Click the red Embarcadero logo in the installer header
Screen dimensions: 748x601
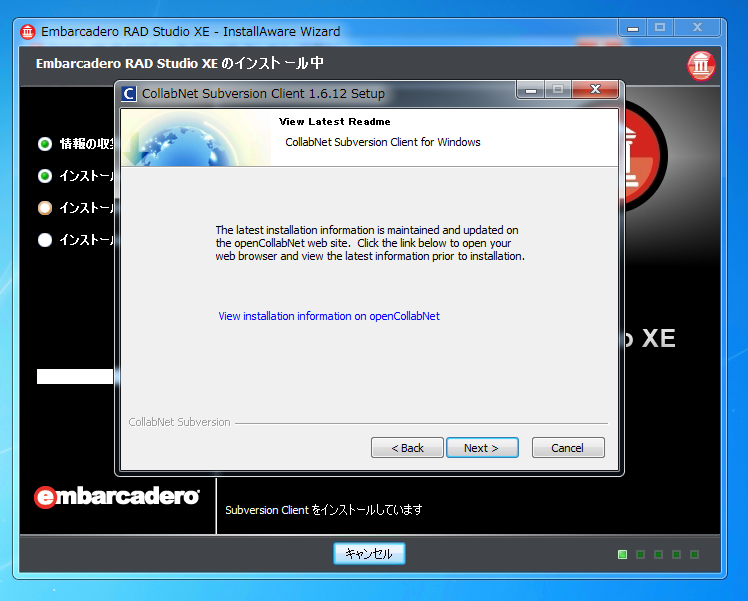[701, 65]
